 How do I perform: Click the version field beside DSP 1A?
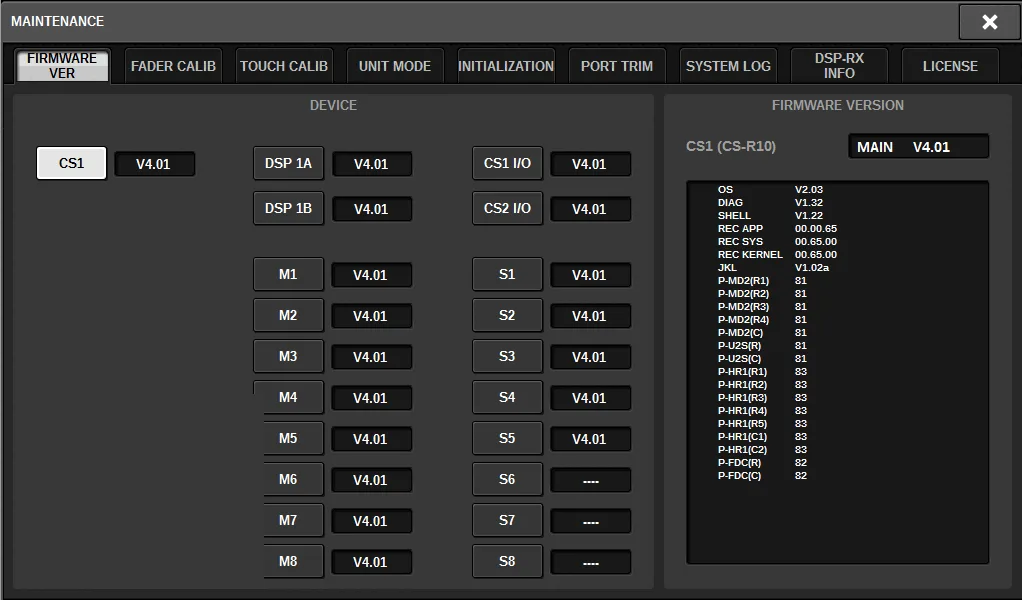click(x=372, y=164)
